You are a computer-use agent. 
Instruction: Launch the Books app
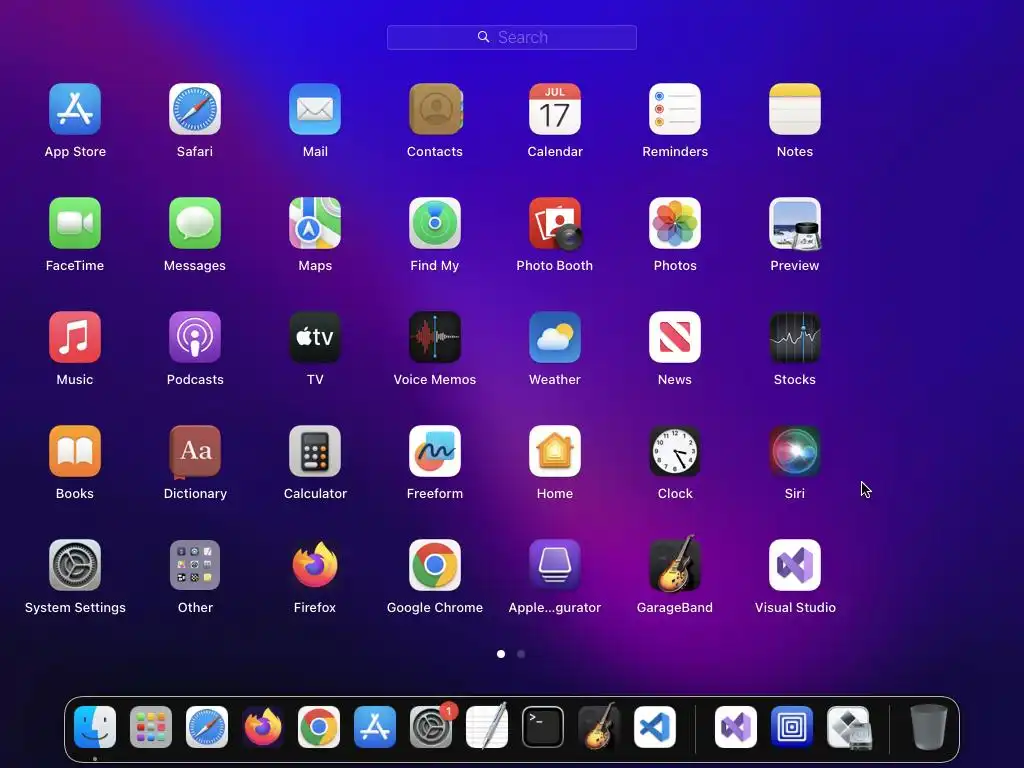click(74, 451)
